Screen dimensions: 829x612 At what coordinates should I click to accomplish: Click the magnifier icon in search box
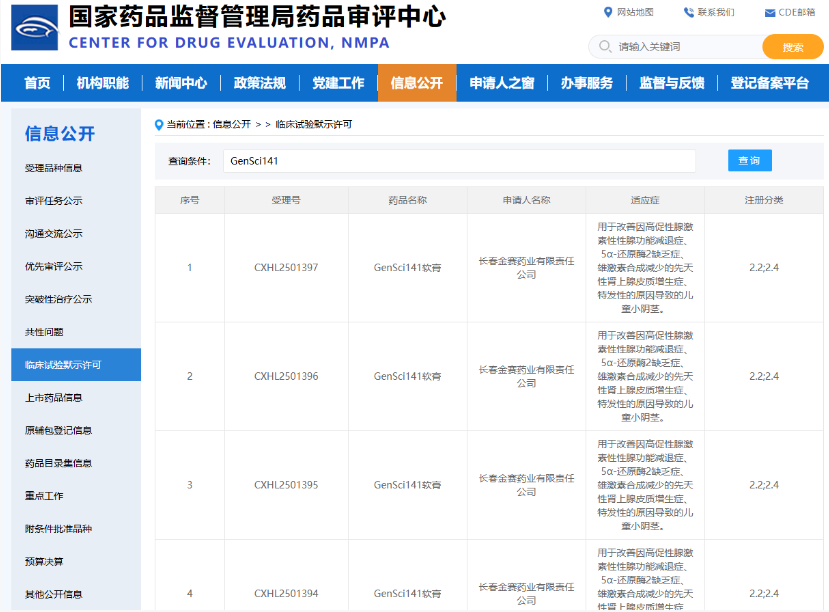tap(605, 47)
